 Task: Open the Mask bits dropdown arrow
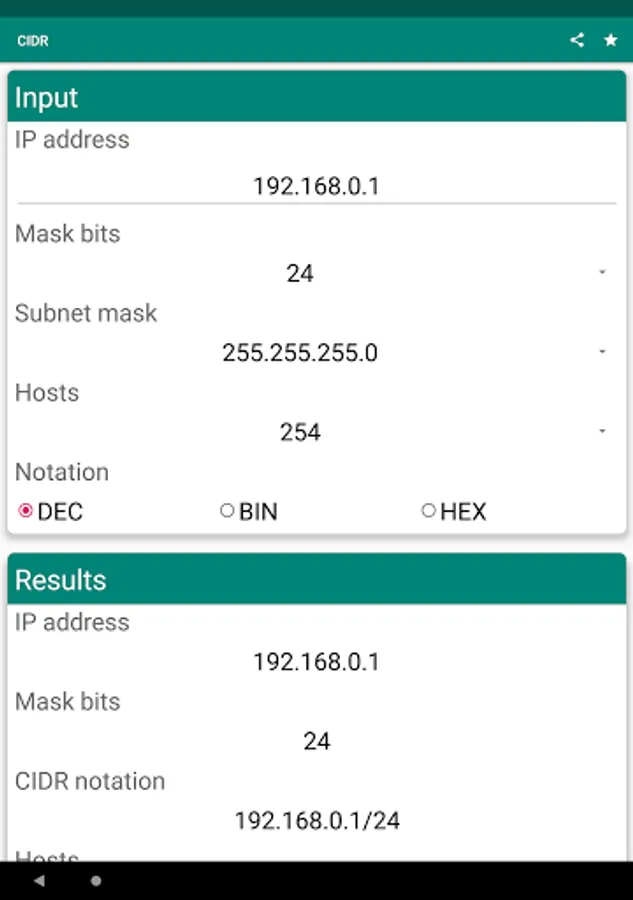tap(602, 272)
